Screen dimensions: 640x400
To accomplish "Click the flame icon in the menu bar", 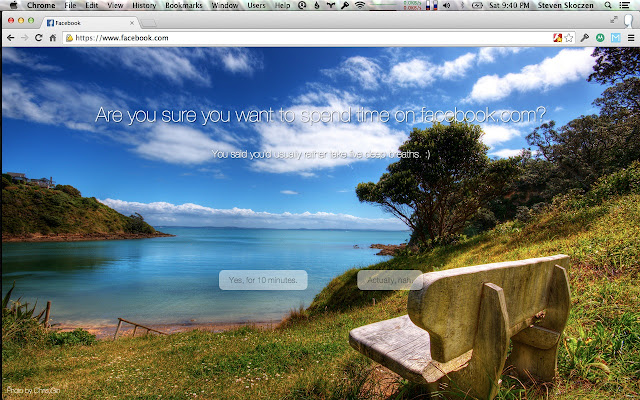I will pyautogui.click(x=317, y=5).
